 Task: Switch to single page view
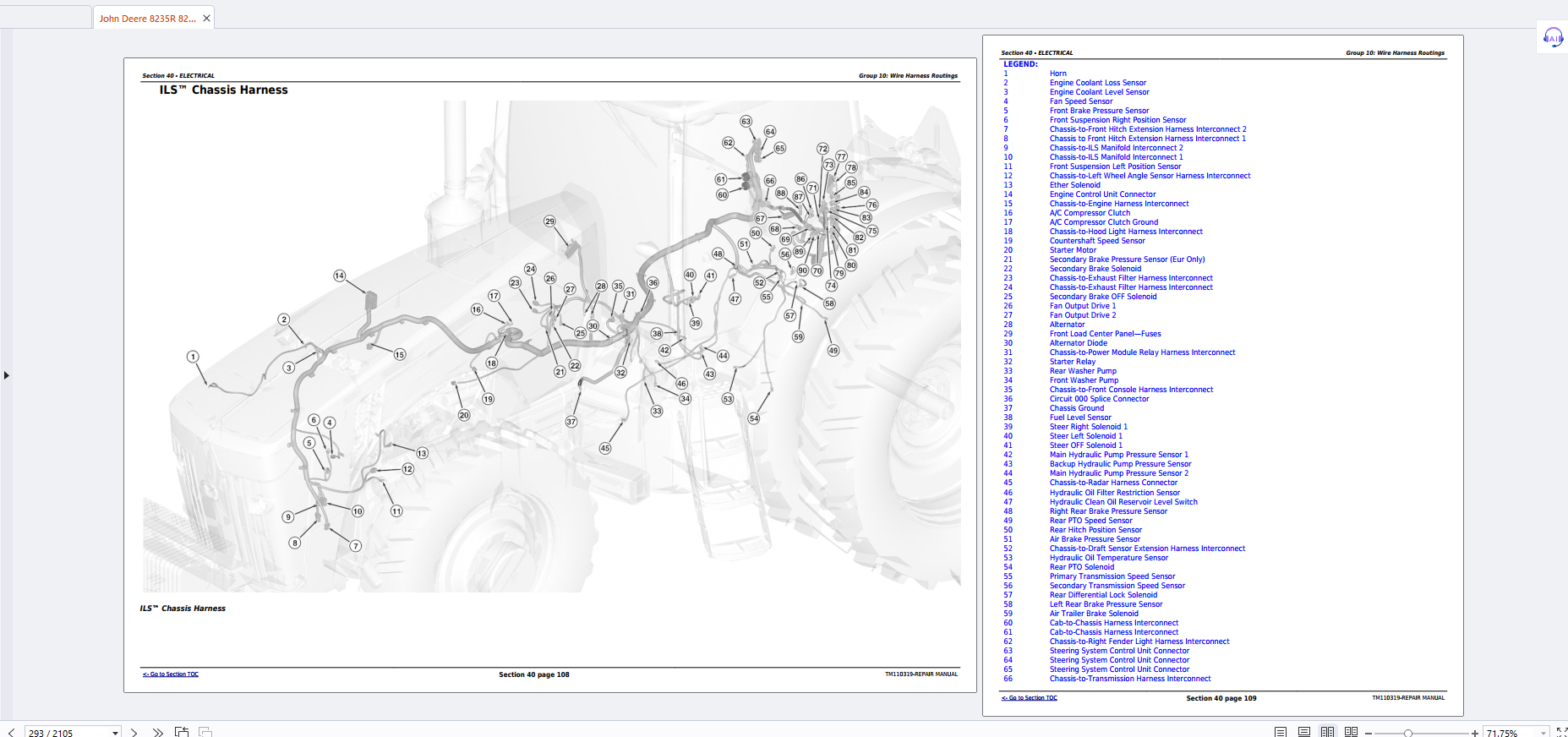[x=1281, y=732]
